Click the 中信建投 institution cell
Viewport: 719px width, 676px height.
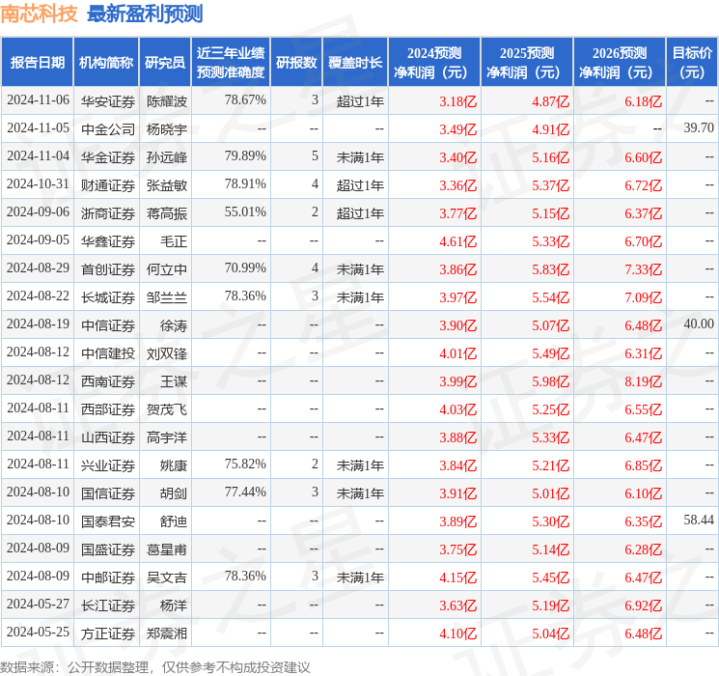[x=108, y=353]
